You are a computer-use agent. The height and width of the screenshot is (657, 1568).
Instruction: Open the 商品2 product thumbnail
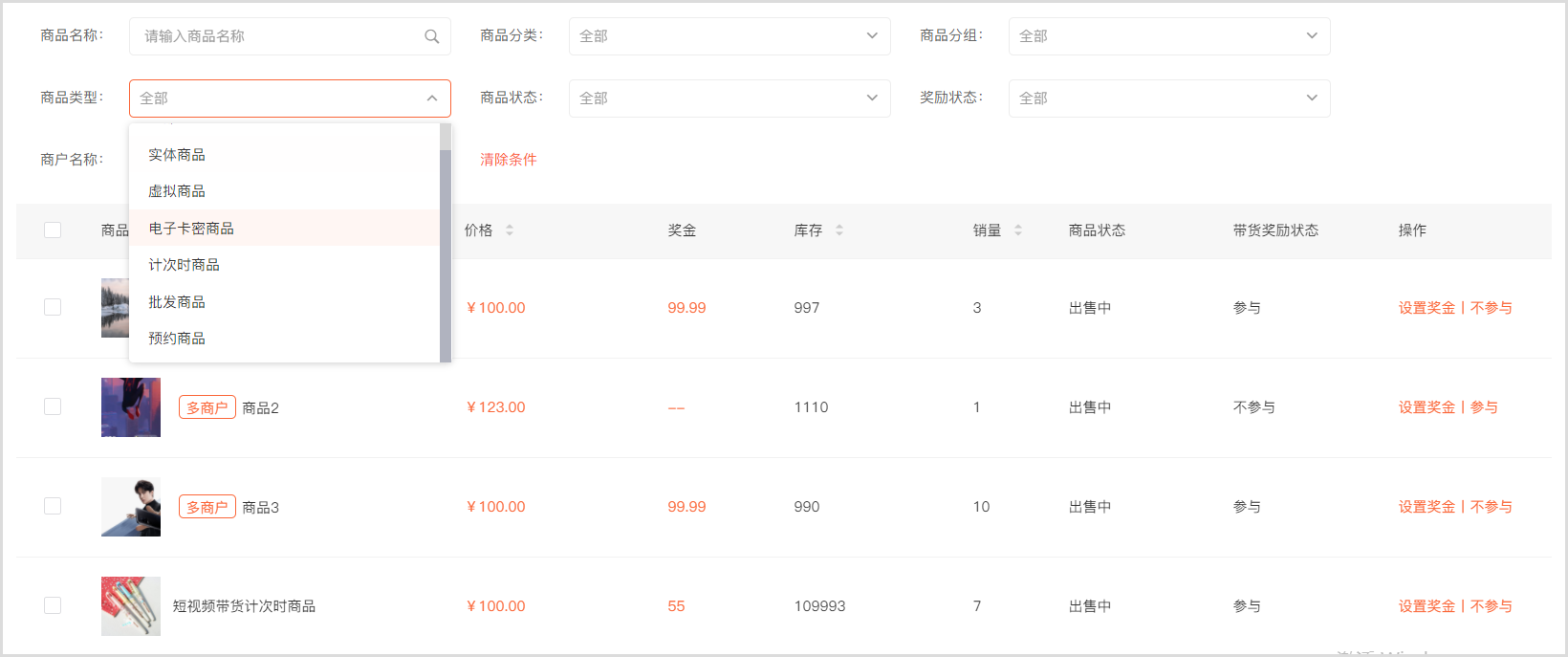(131, 407)
